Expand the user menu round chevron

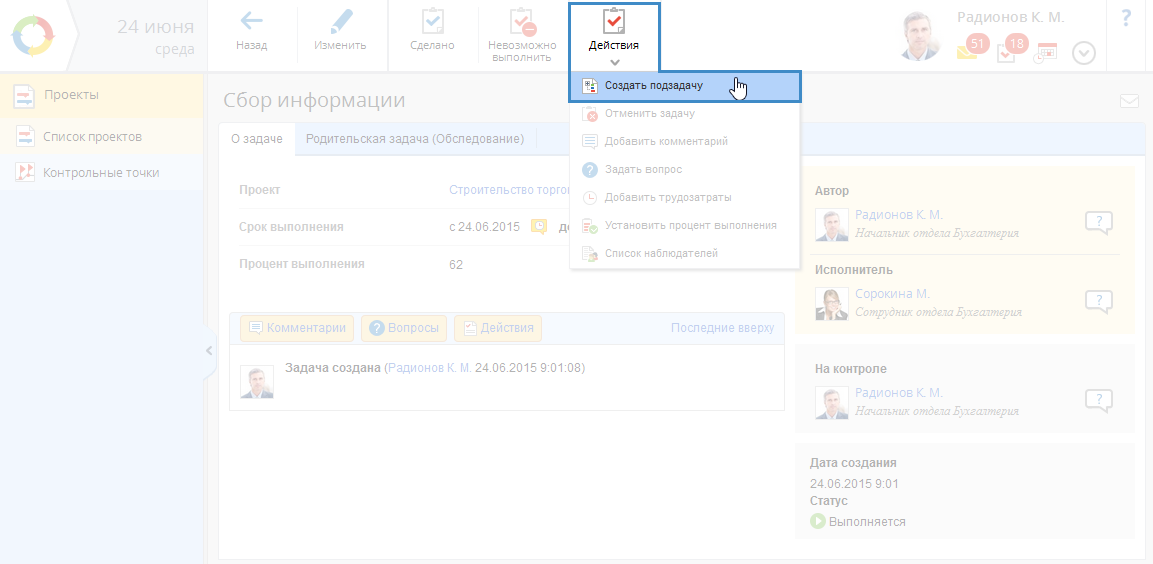click(x=1084, y=53)
